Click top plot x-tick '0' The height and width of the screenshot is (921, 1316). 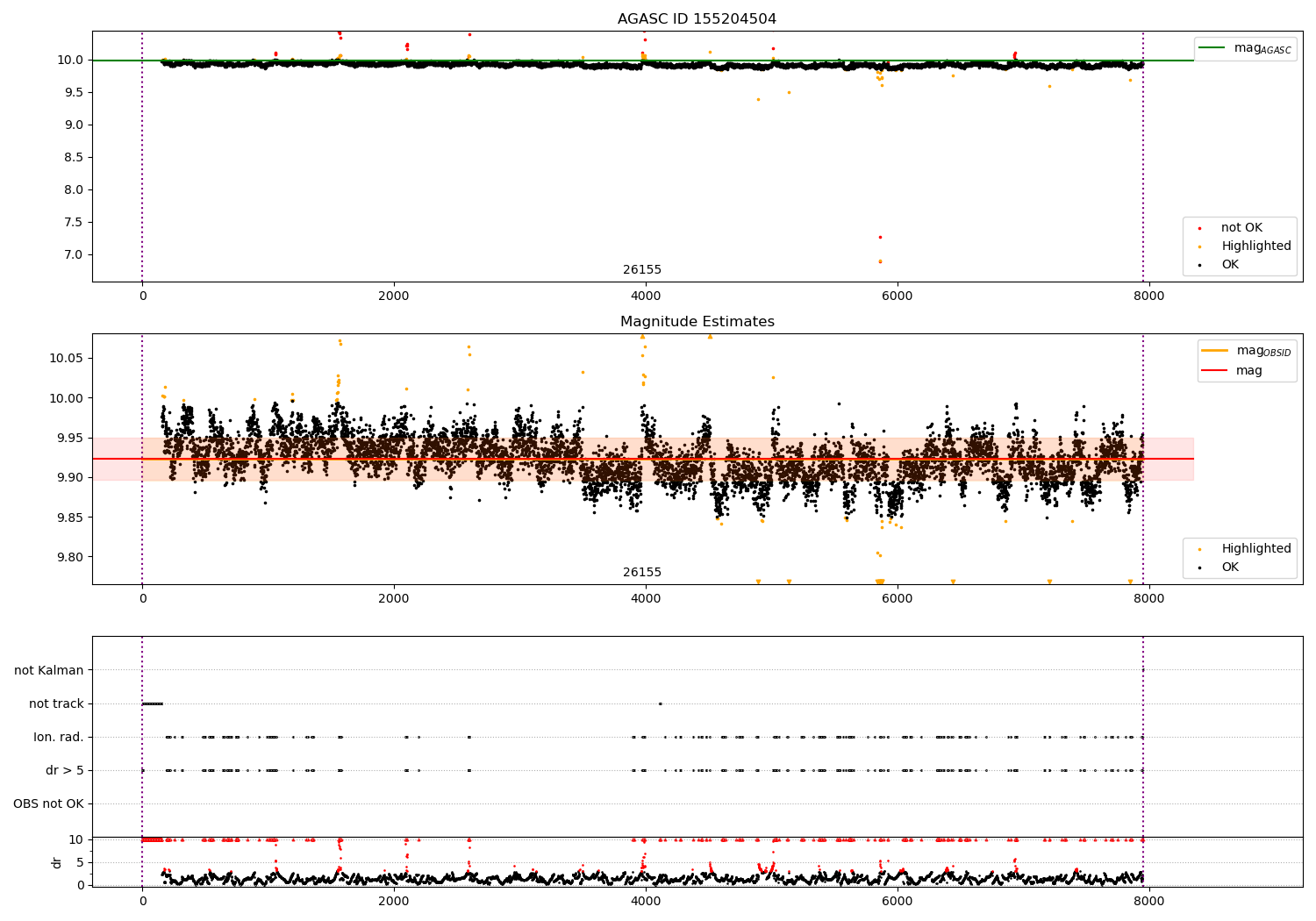(142, 296)
